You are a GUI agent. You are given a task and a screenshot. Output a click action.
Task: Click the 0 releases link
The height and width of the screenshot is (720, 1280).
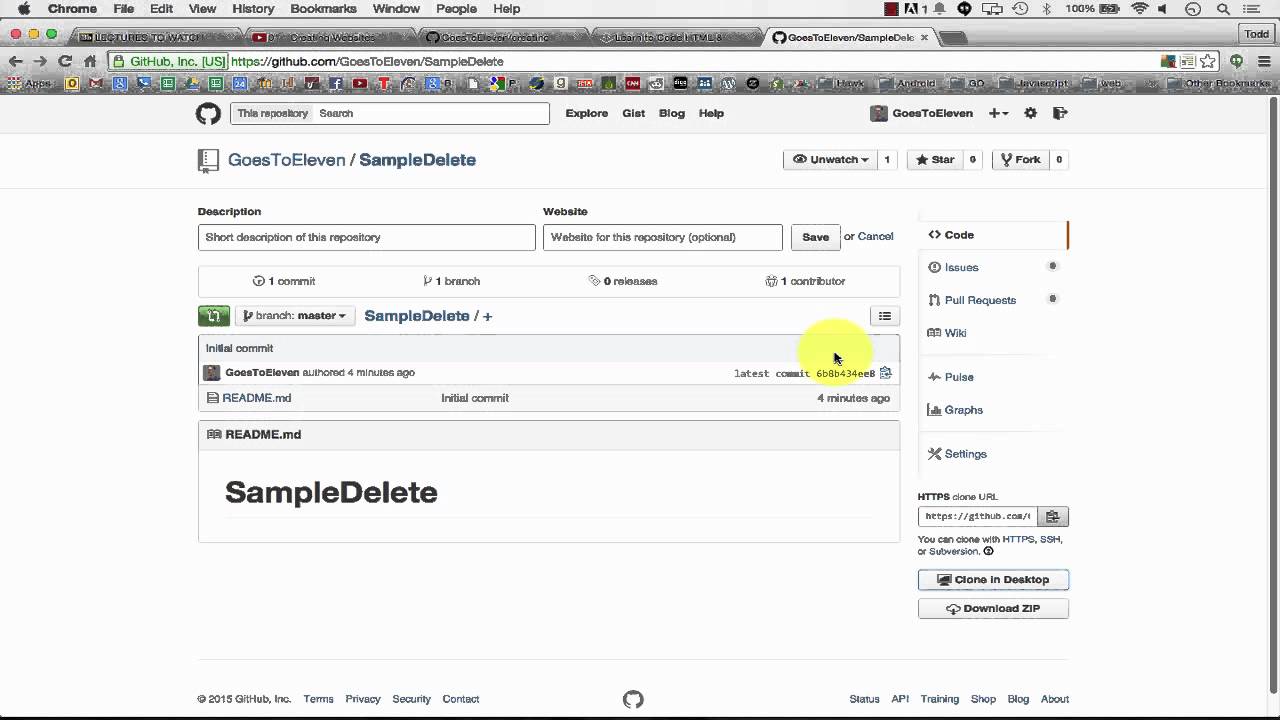(x=623, y=281)
